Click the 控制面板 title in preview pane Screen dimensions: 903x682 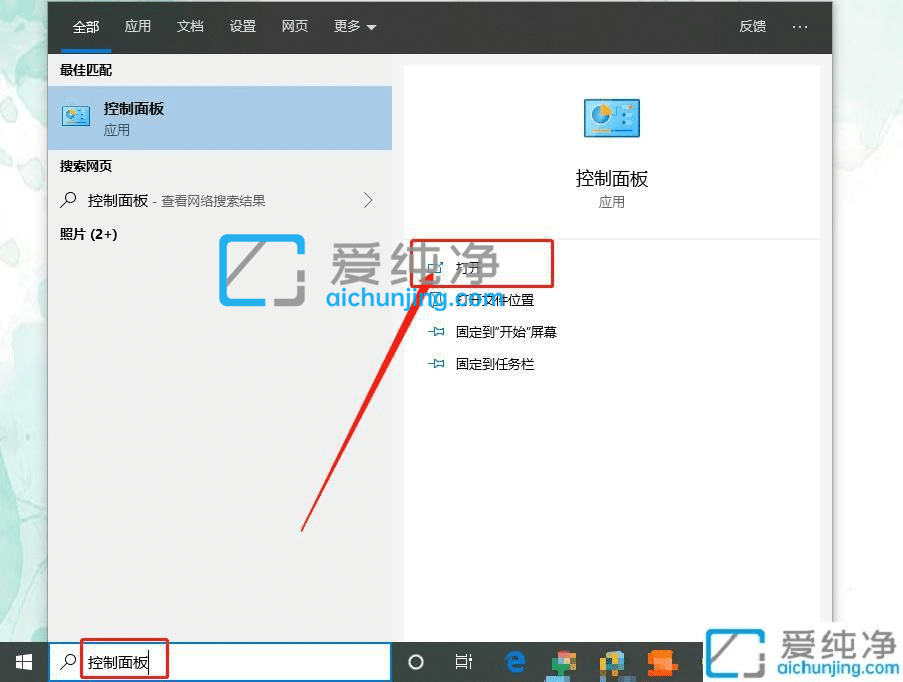click(612, 179)
